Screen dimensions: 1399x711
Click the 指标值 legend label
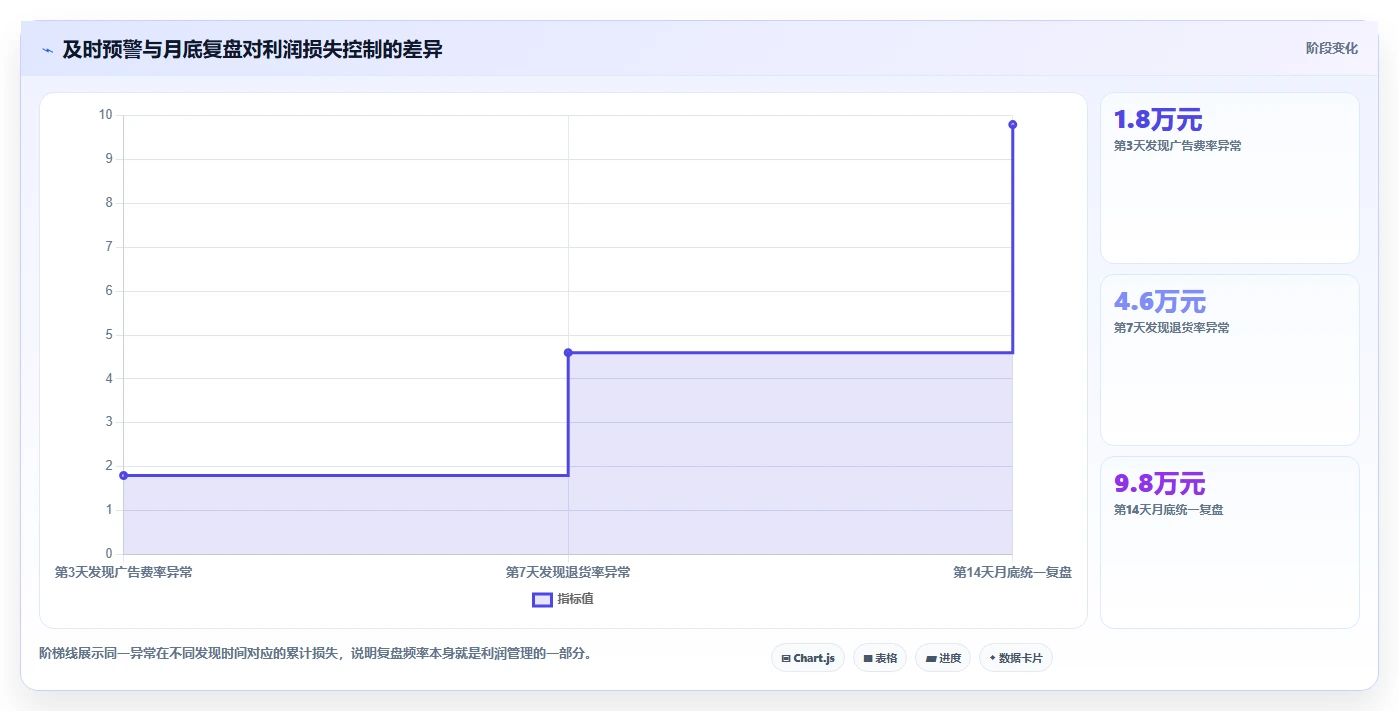click(575, 599)
